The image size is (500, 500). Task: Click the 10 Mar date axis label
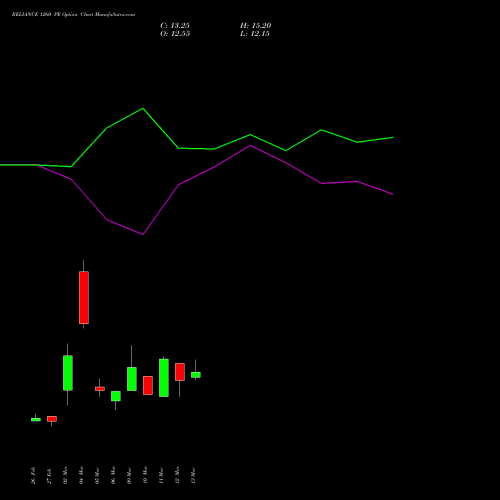[145, 475]
